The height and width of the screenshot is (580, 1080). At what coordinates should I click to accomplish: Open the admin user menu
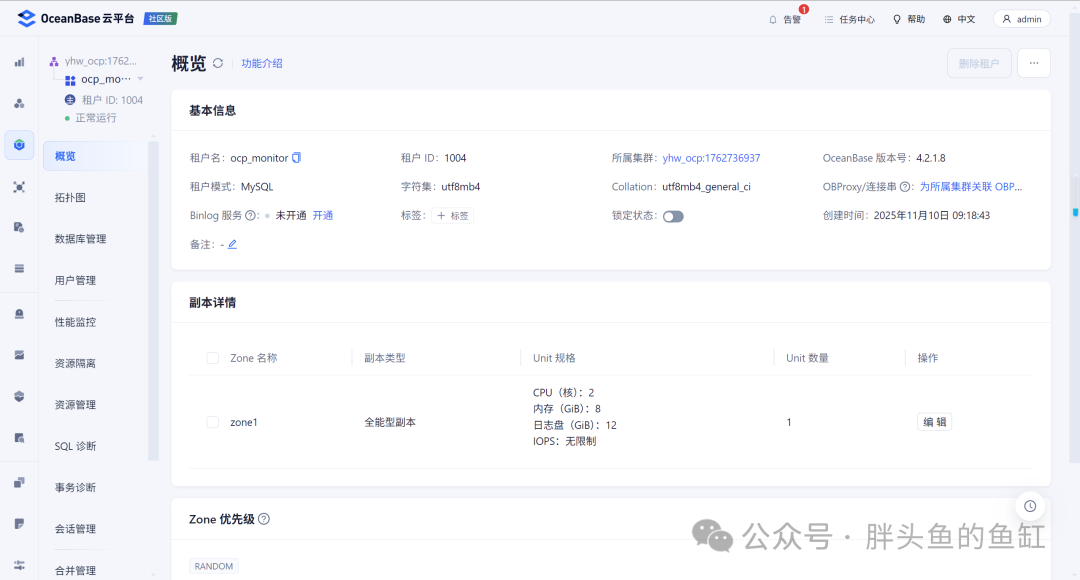(x=1021, y=19)
